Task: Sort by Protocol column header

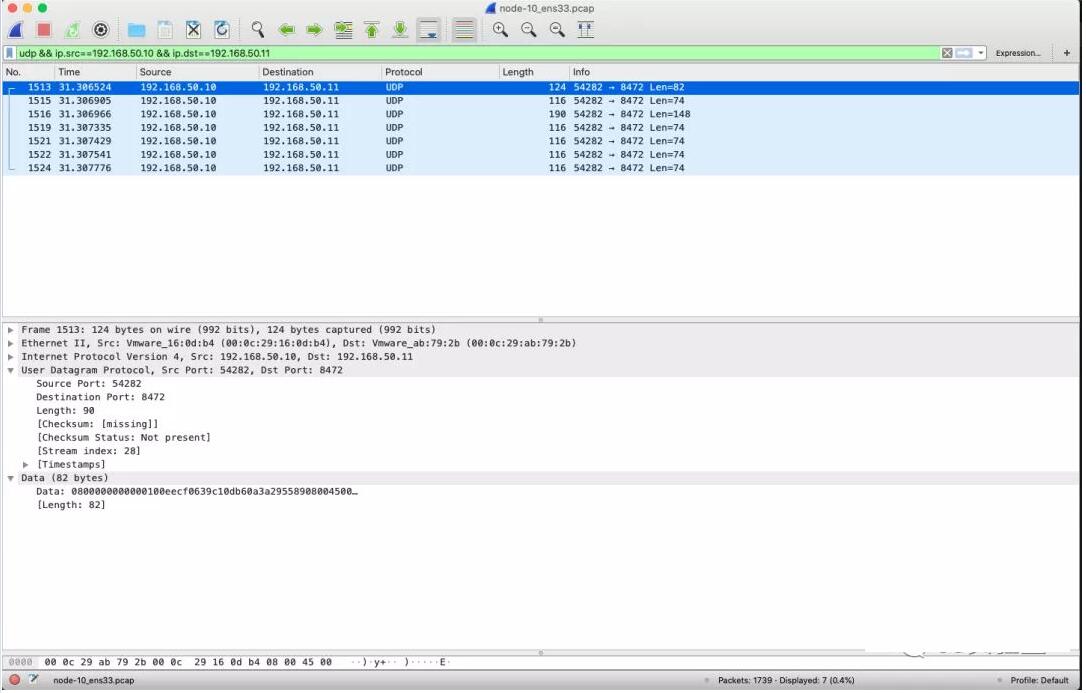Action: click(x=440, y=72)
